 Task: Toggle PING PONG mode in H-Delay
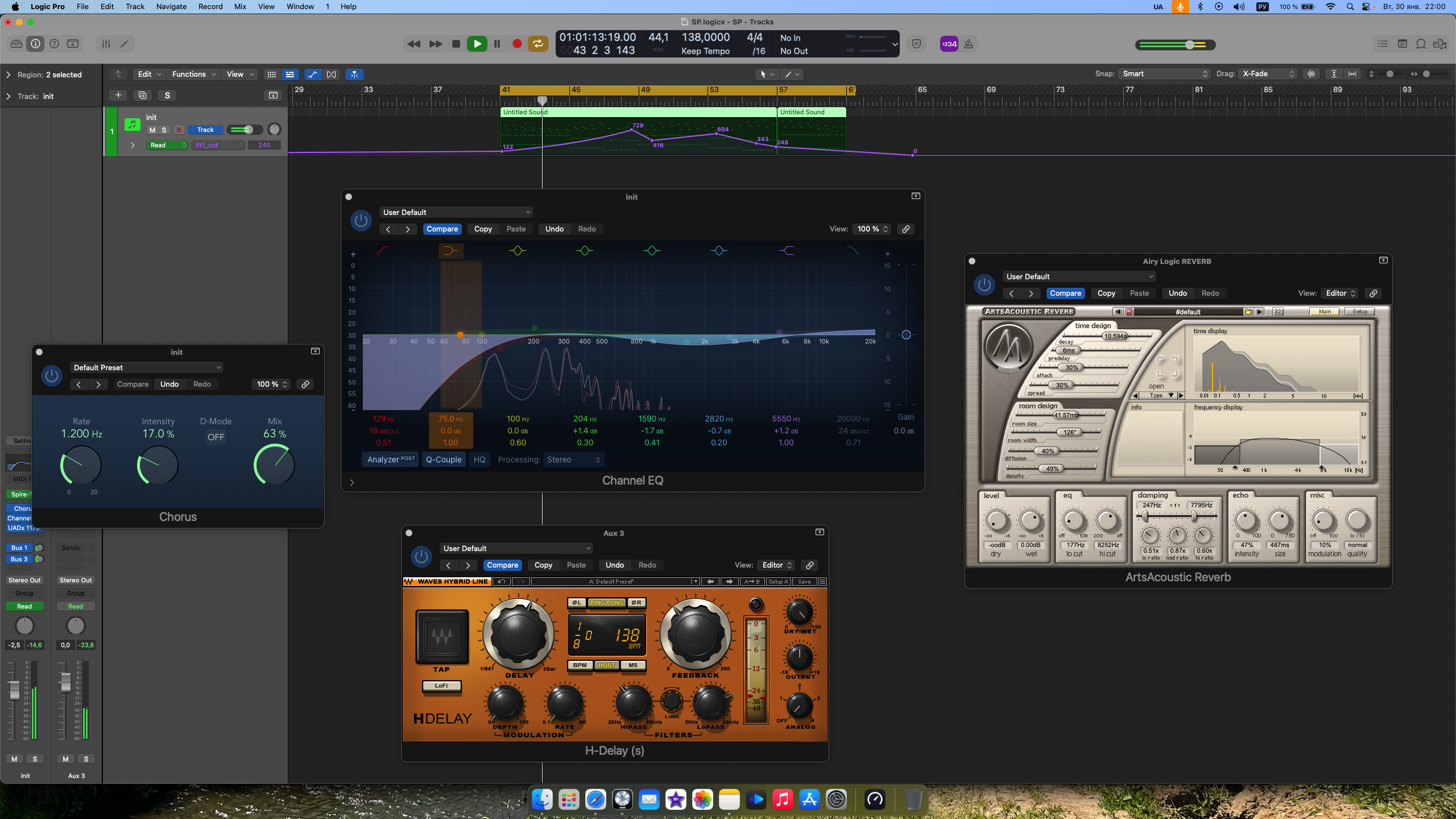(x=607, y=603)
